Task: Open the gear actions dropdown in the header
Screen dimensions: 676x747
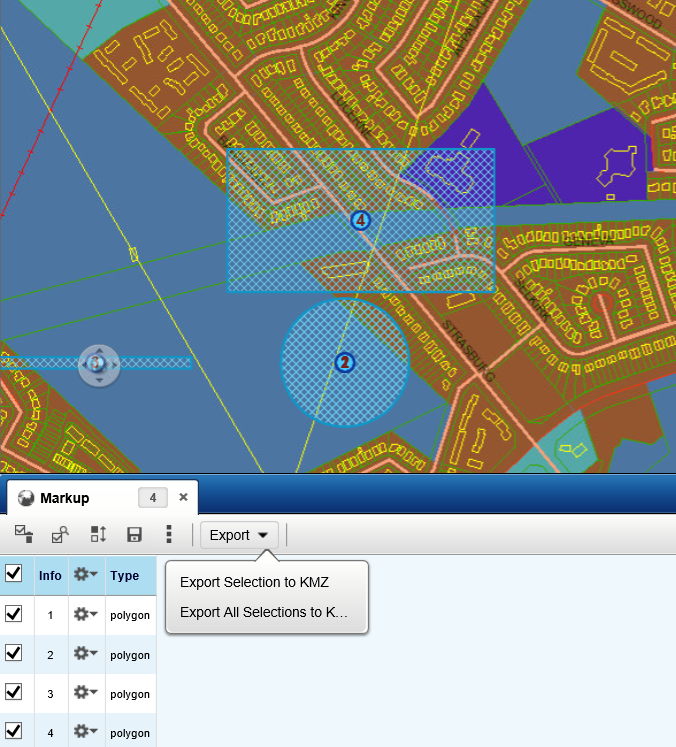Action: click(86, 575)
